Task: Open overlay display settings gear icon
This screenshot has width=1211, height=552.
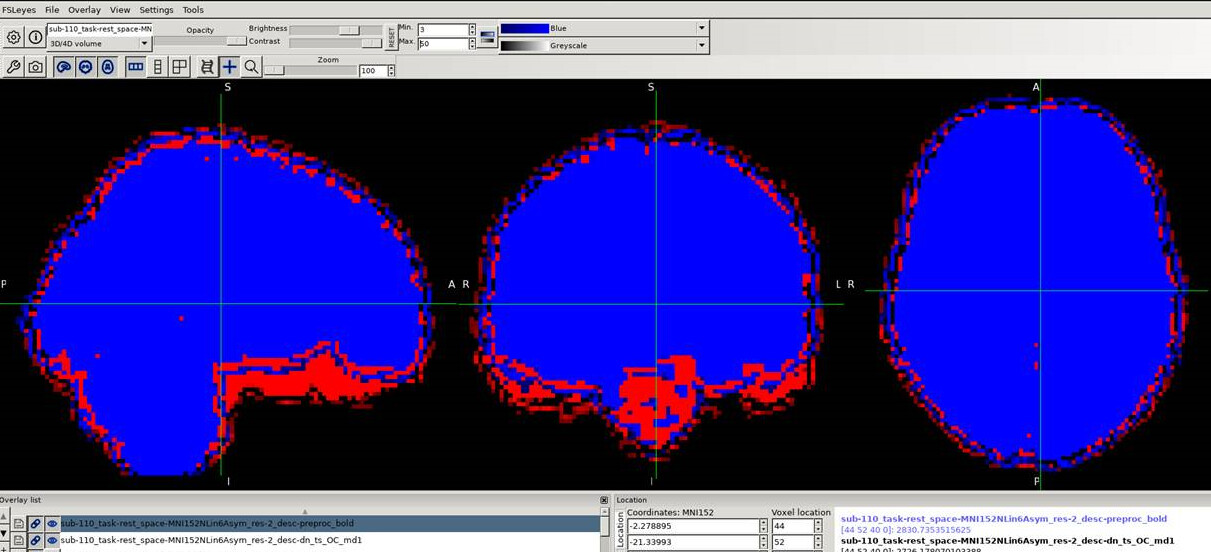Action: pyautogui.click(x=13, y=37)
